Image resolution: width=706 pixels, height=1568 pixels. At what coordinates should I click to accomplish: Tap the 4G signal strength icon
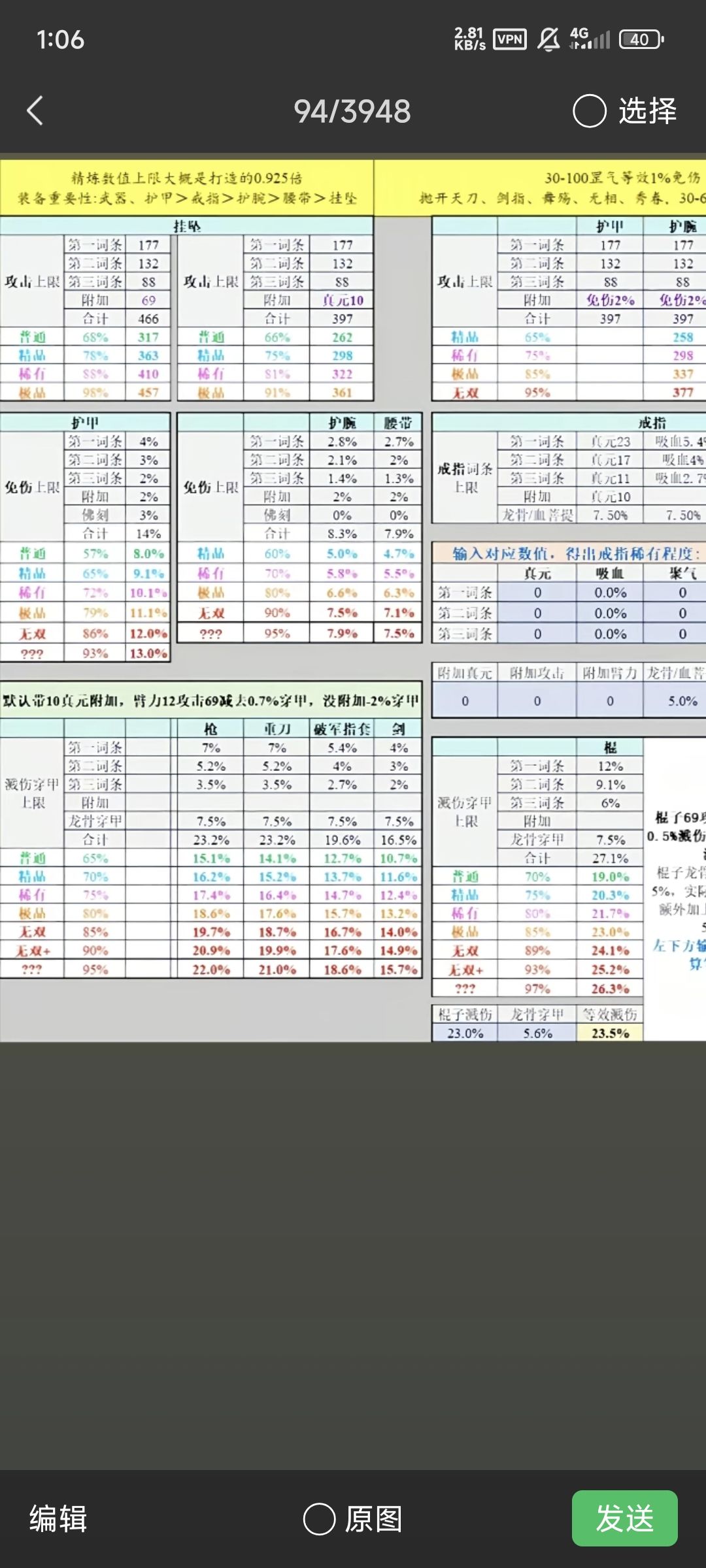(590, 39)
